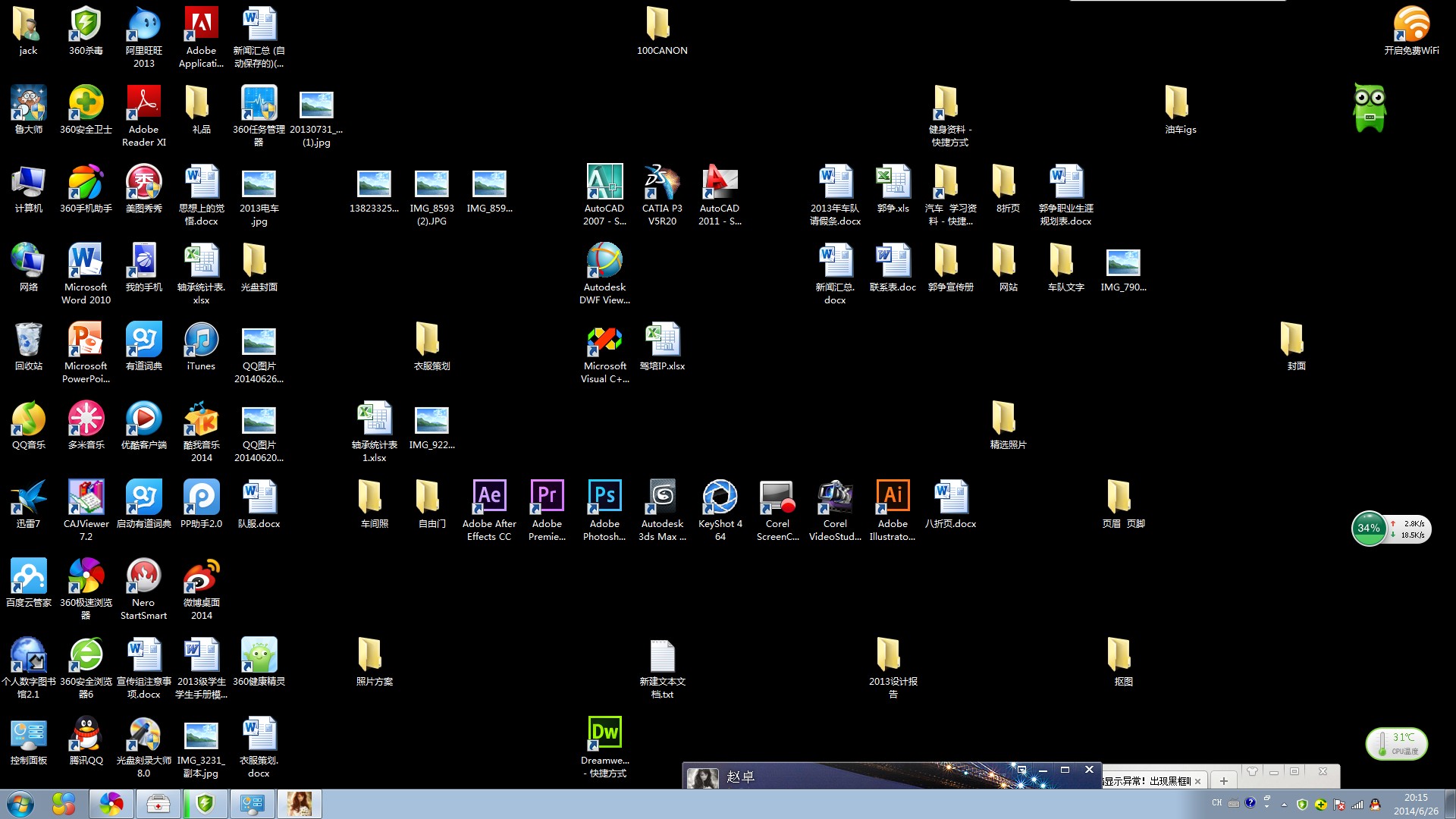The width and height of the screenshot is (1456, 819).
Task: Open the Adobe After Effects CC shortcut
Action: (489, 510)
